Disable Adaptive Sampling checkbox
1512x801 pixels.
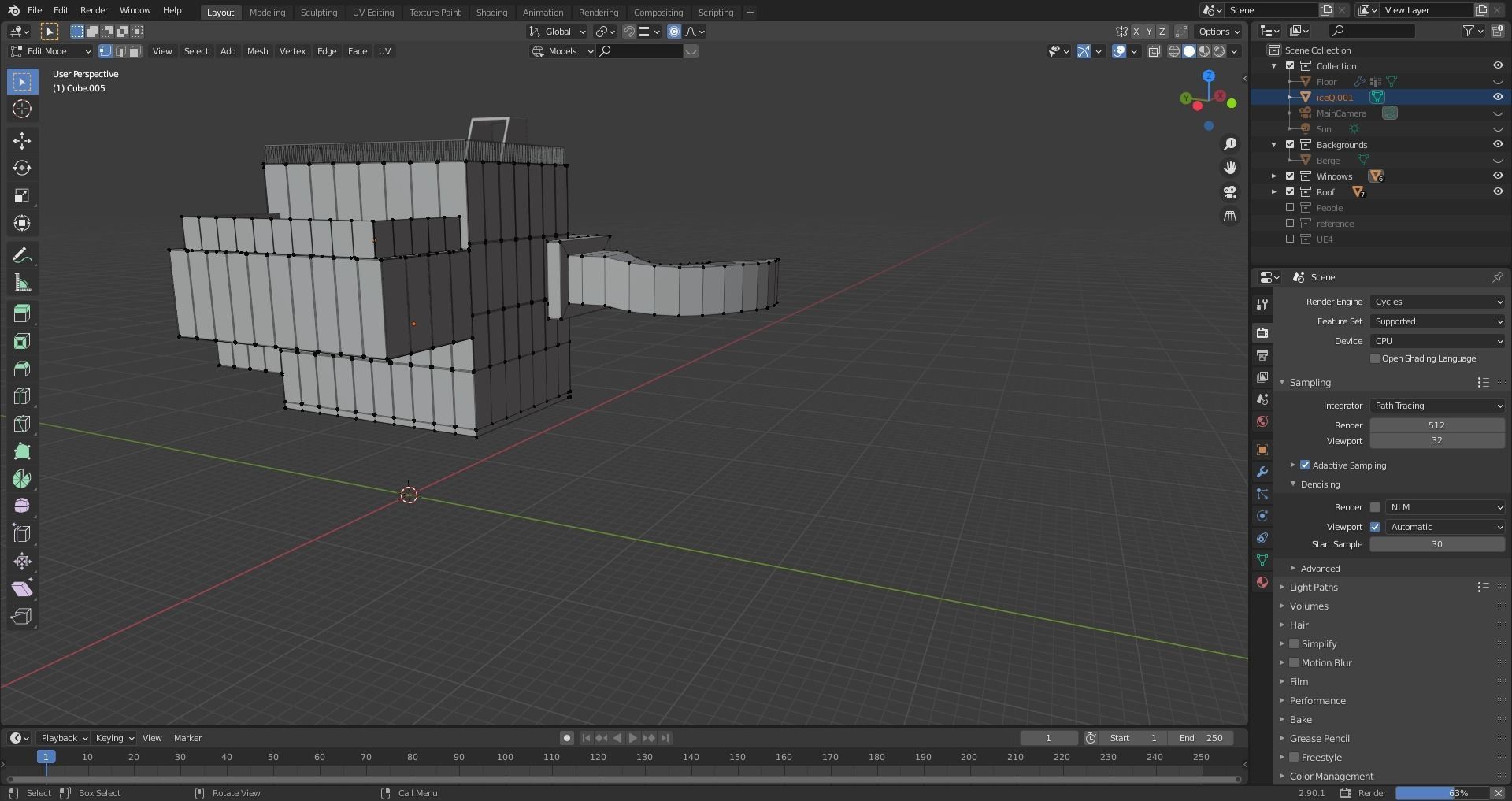click(x=1305, y=465)
